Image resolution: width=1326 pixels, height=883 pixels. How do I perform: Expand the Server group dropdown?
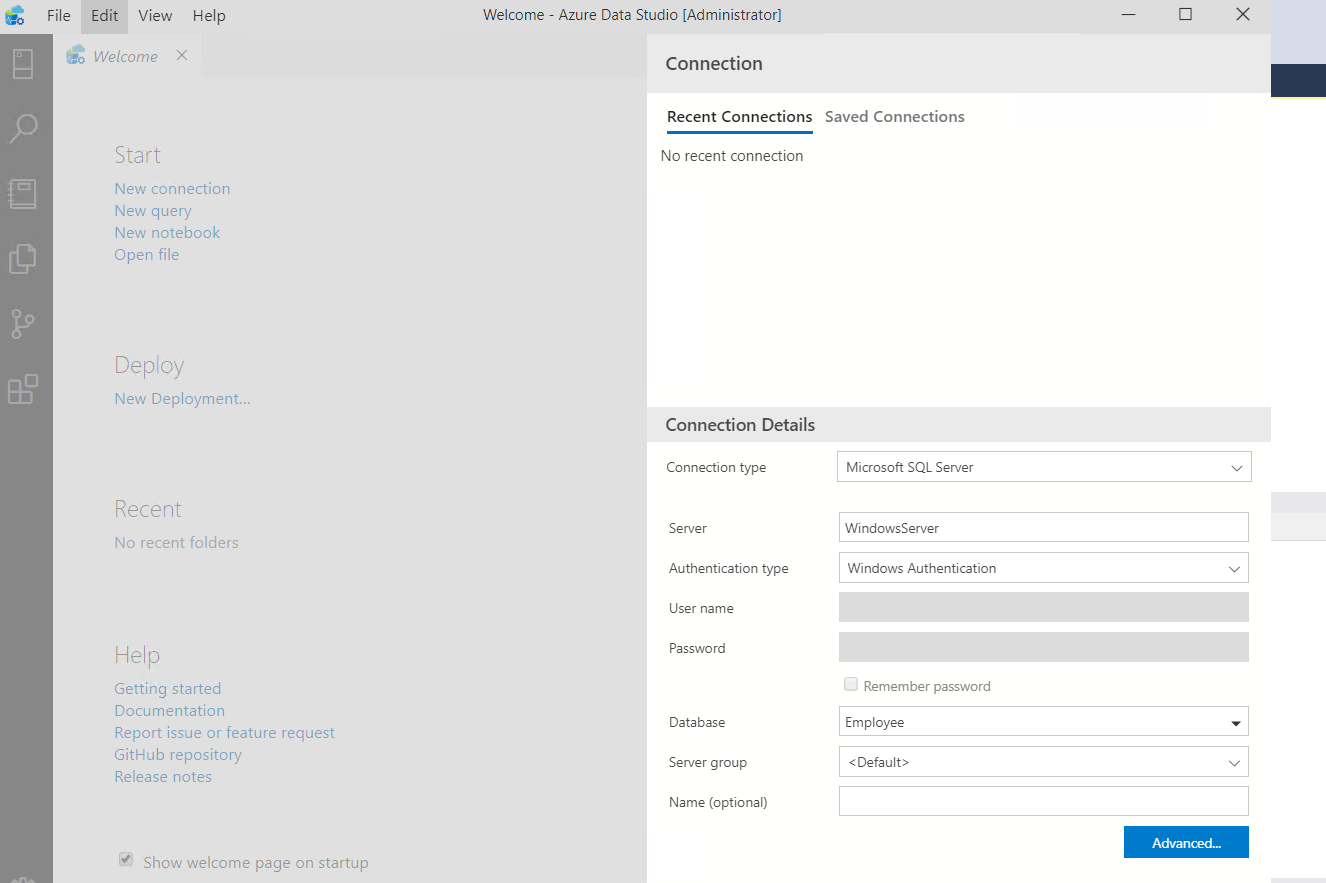(x=1044, y=762)
